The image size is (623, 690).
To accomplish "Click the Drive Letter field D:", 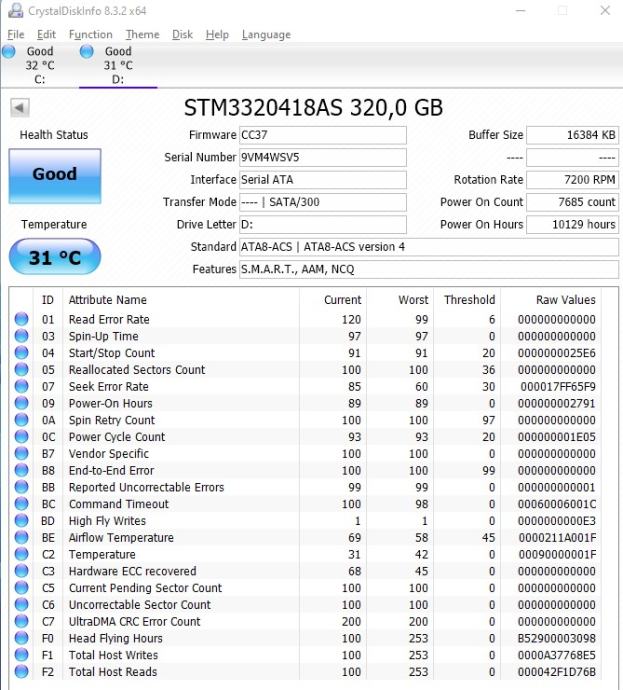I will coord(322,225).
